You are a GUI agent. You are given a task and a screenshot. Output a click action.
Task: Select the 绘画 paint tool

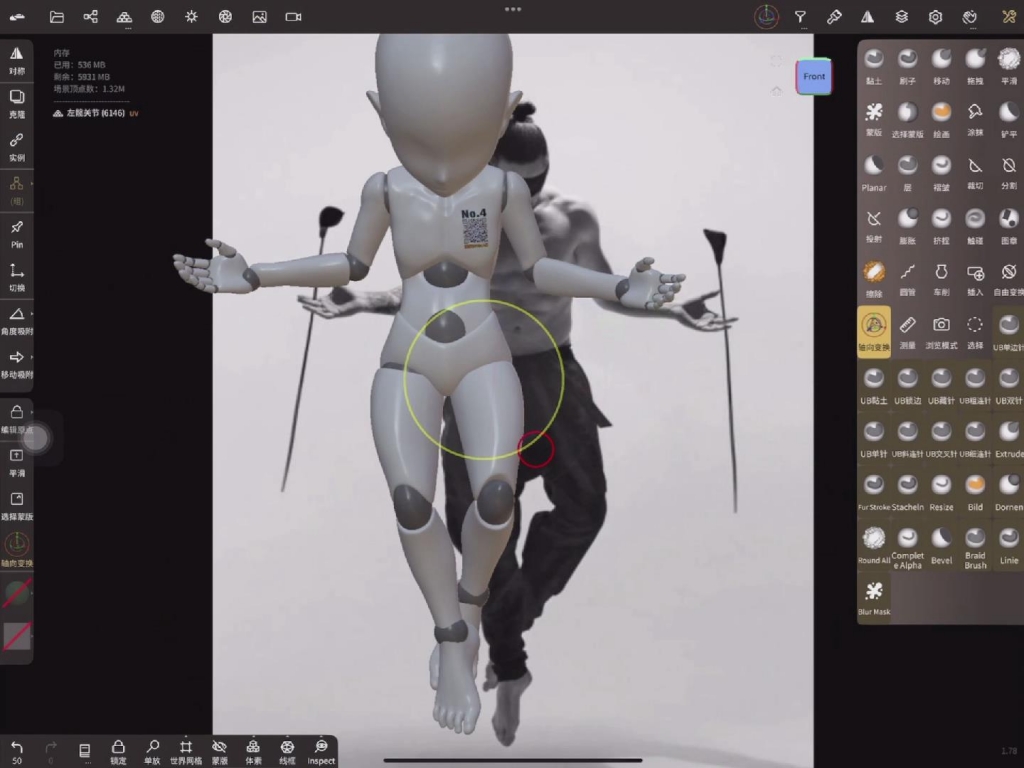(941, 120)
